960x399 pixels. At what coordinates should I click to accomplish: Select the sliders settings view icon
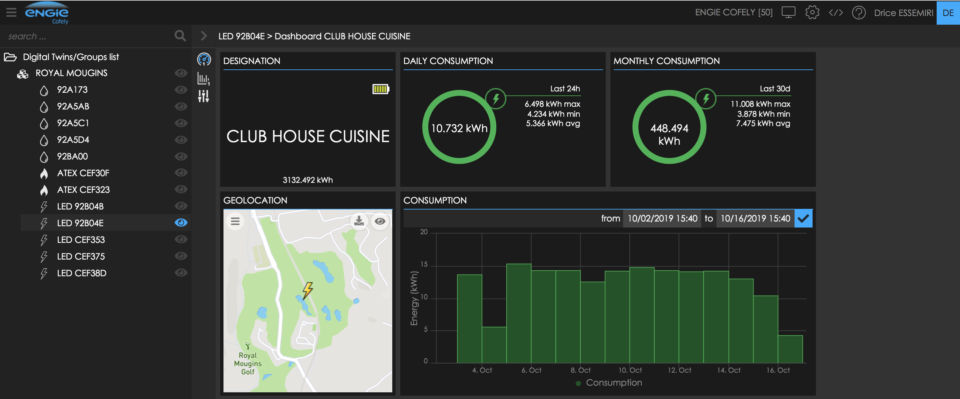point(204,96)
